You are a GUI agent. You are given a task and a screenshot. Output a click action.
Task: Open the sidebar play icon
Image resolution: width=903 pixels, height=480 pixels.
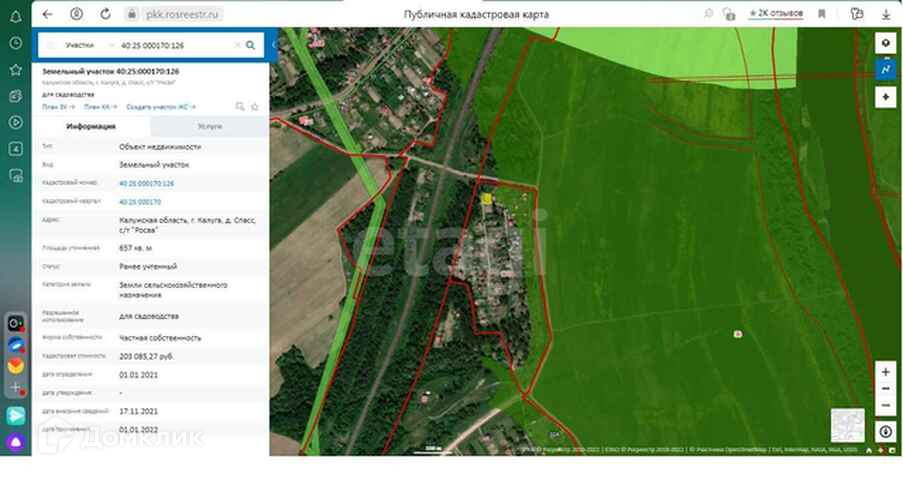point(16,122)
